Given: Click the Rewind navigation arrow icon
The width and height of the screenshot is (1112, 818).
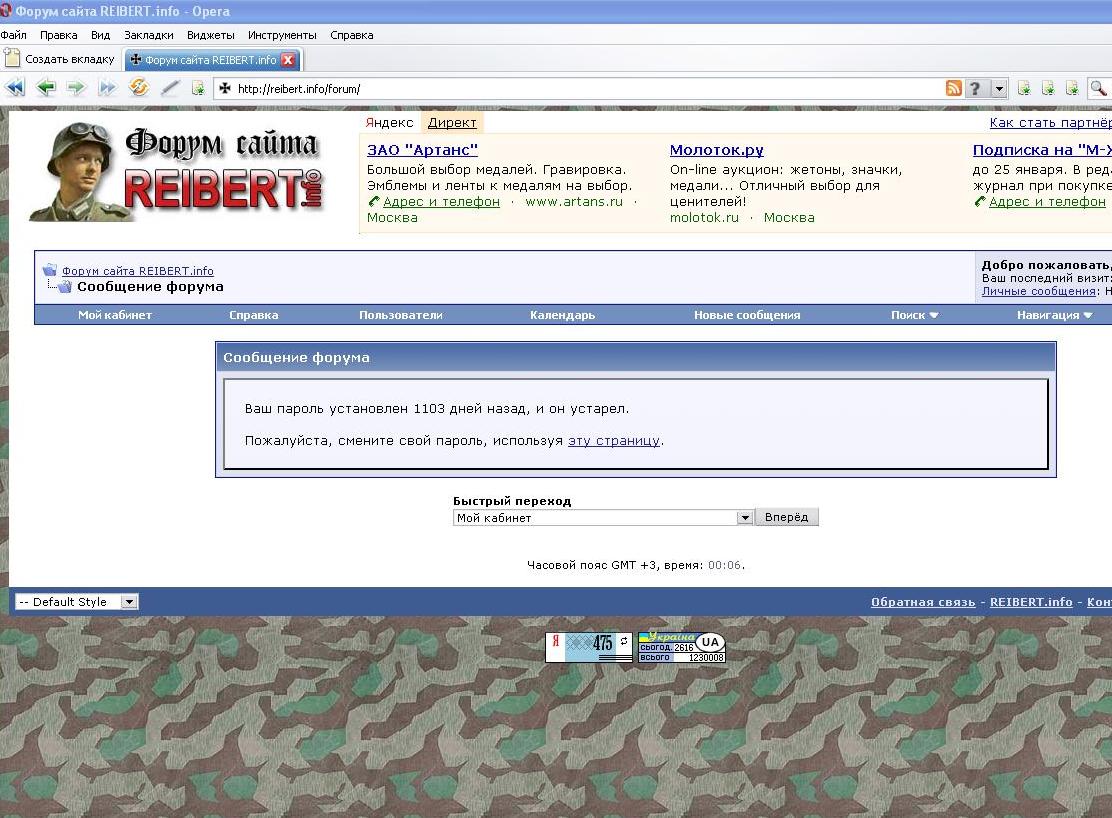Looking at the screenshot, I should [15, 88].
